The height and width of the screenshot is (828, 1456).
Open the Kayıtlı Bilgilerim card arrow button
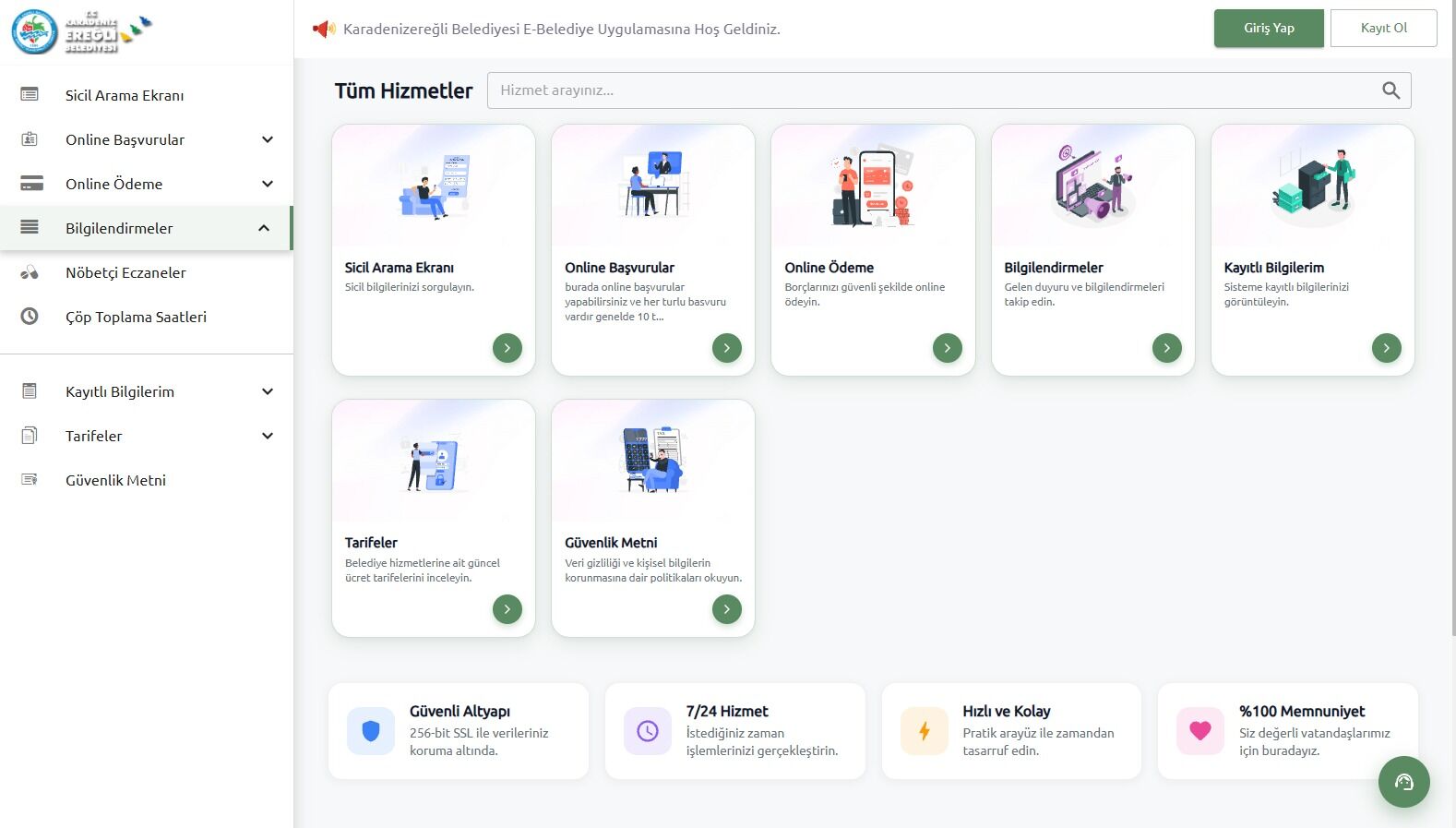[x=1386, y=348]
